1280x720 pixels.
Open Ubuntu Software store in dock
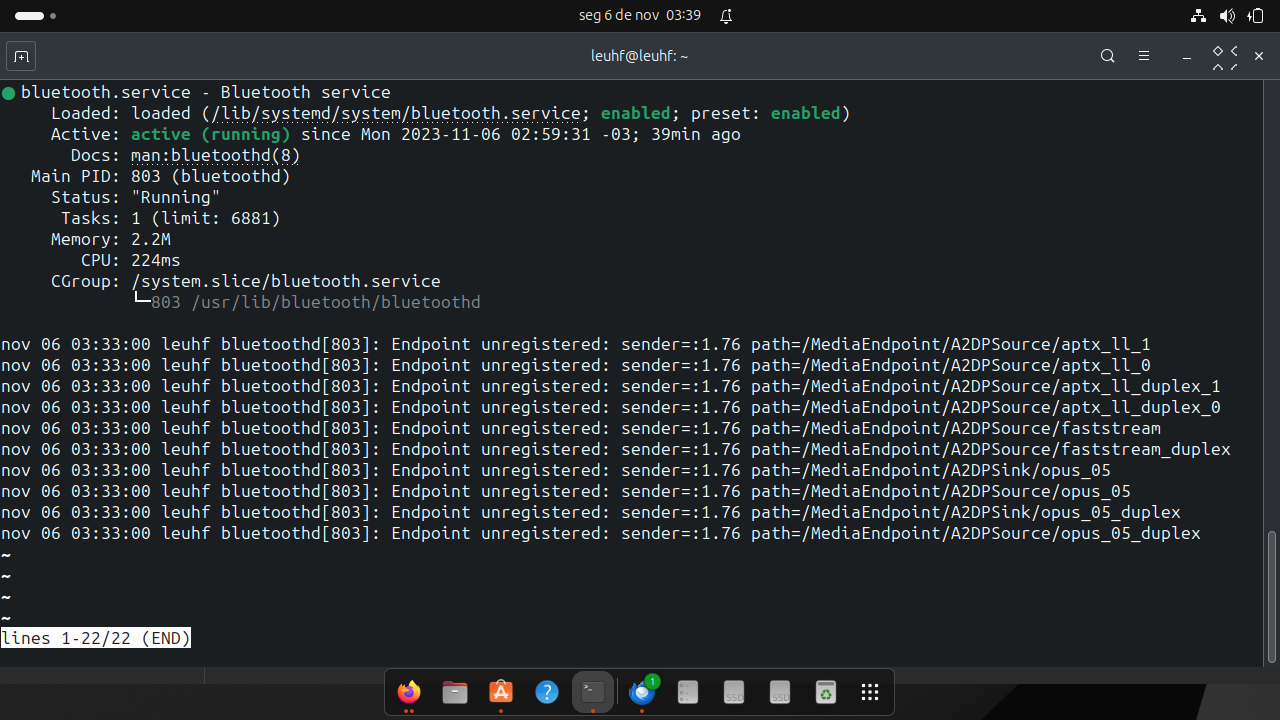(501, 692)
